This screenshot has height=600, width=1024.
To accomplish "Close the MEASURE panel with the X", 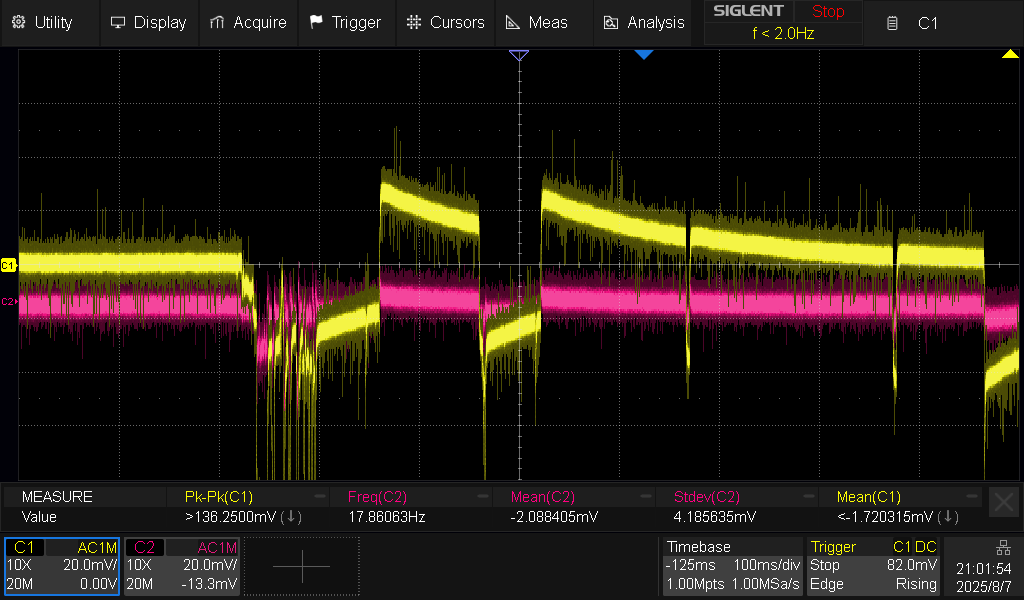I will click(1002, 503).
